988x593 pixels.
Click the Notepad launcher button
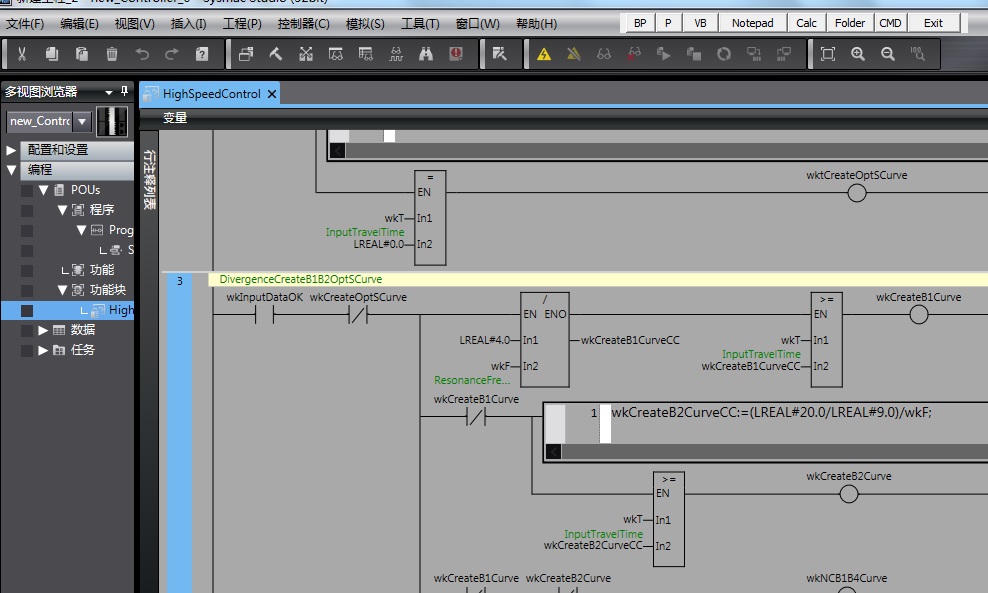[x=752, y=23]
